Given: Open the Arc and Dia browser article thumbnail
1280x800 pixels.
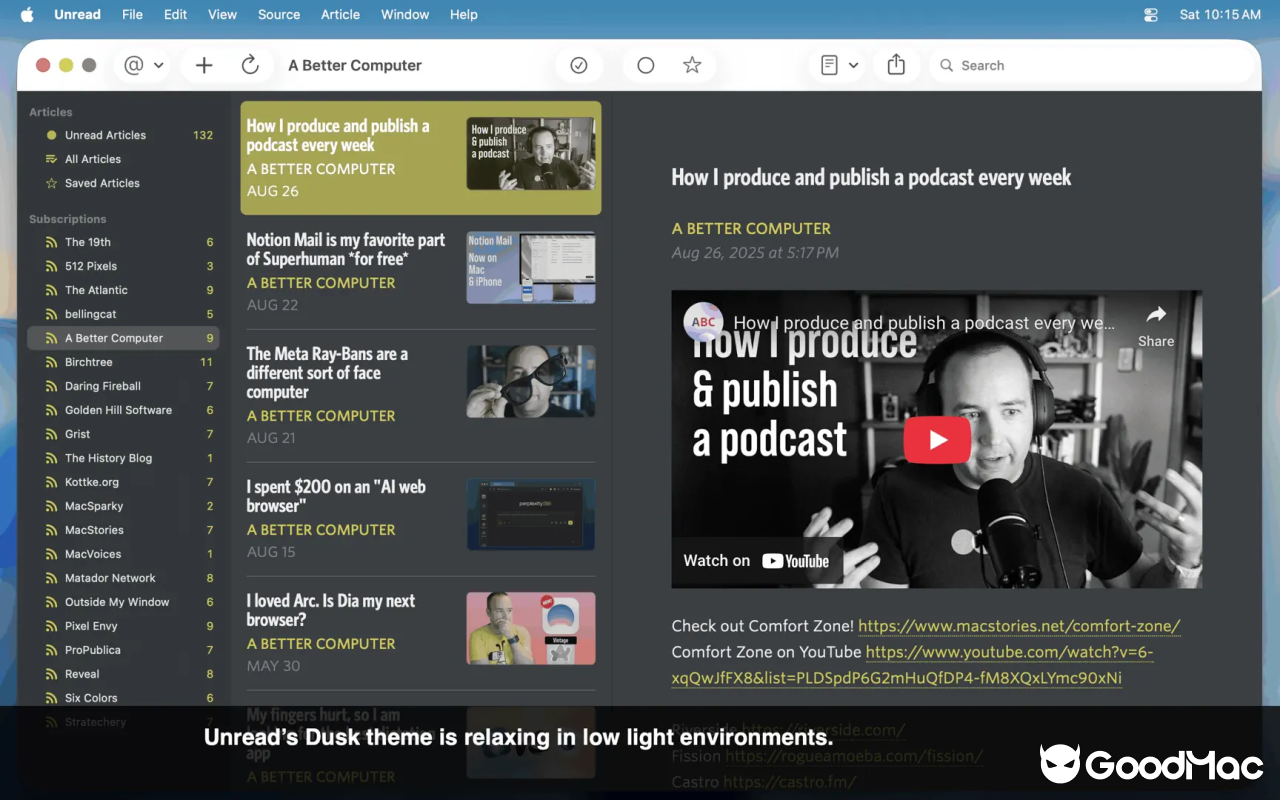Looking at the screenshot, I should pos(531,628).
